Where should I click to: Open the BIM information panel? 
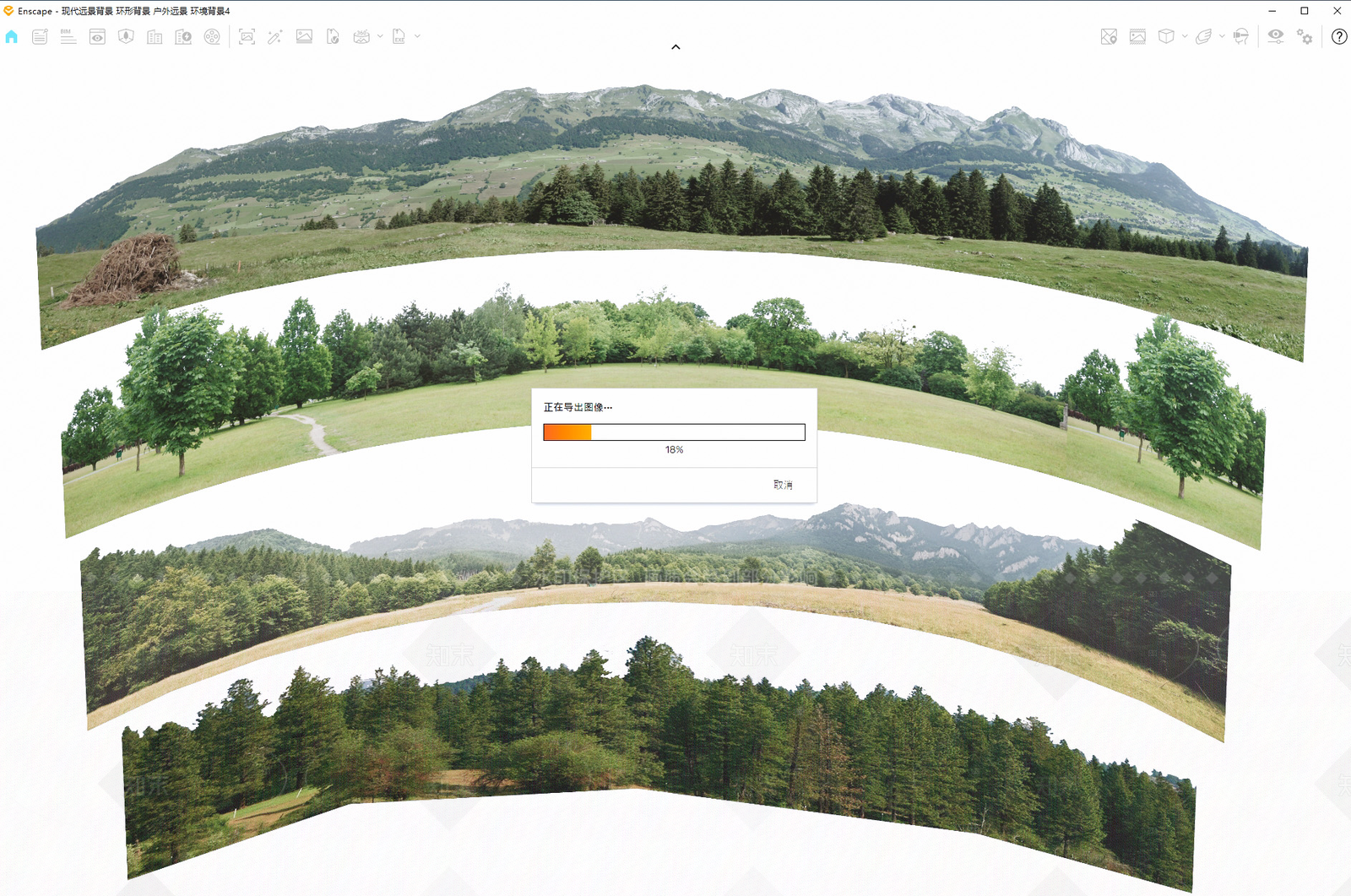(68, 37)
